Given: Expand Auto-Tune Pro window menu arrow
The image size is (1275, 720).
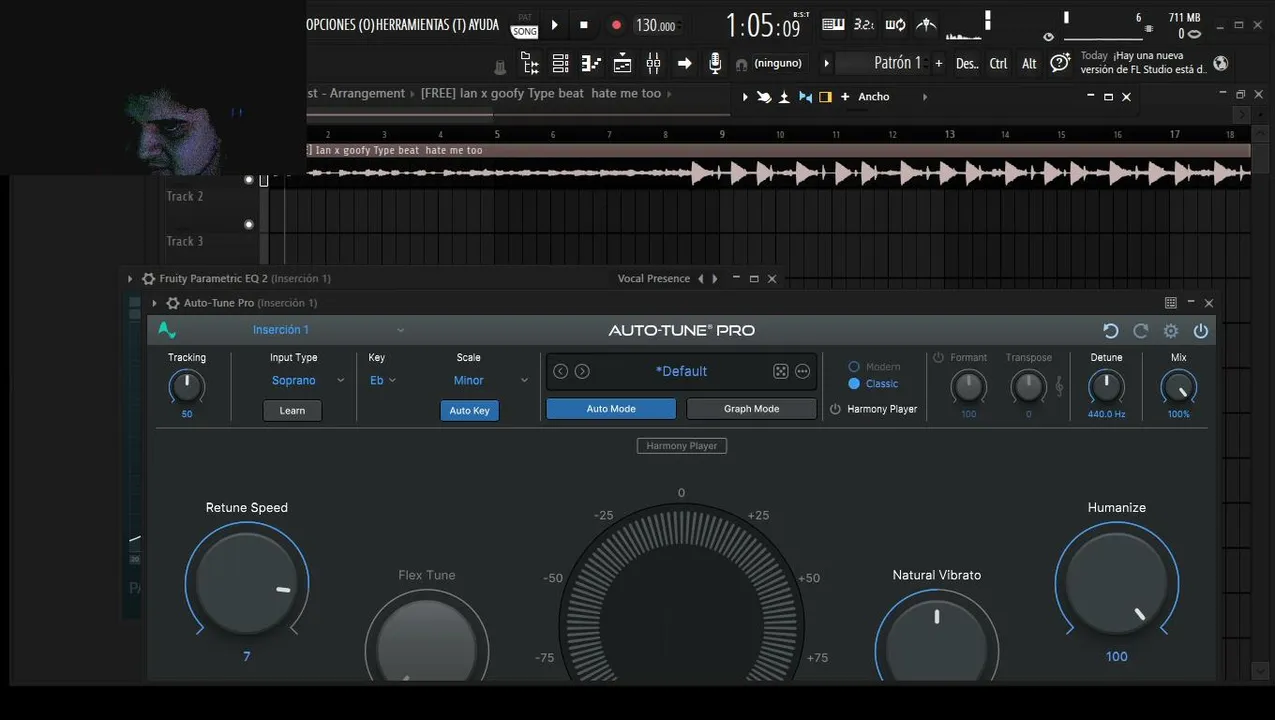Looking at the screenshot, I should pos(154,303).
